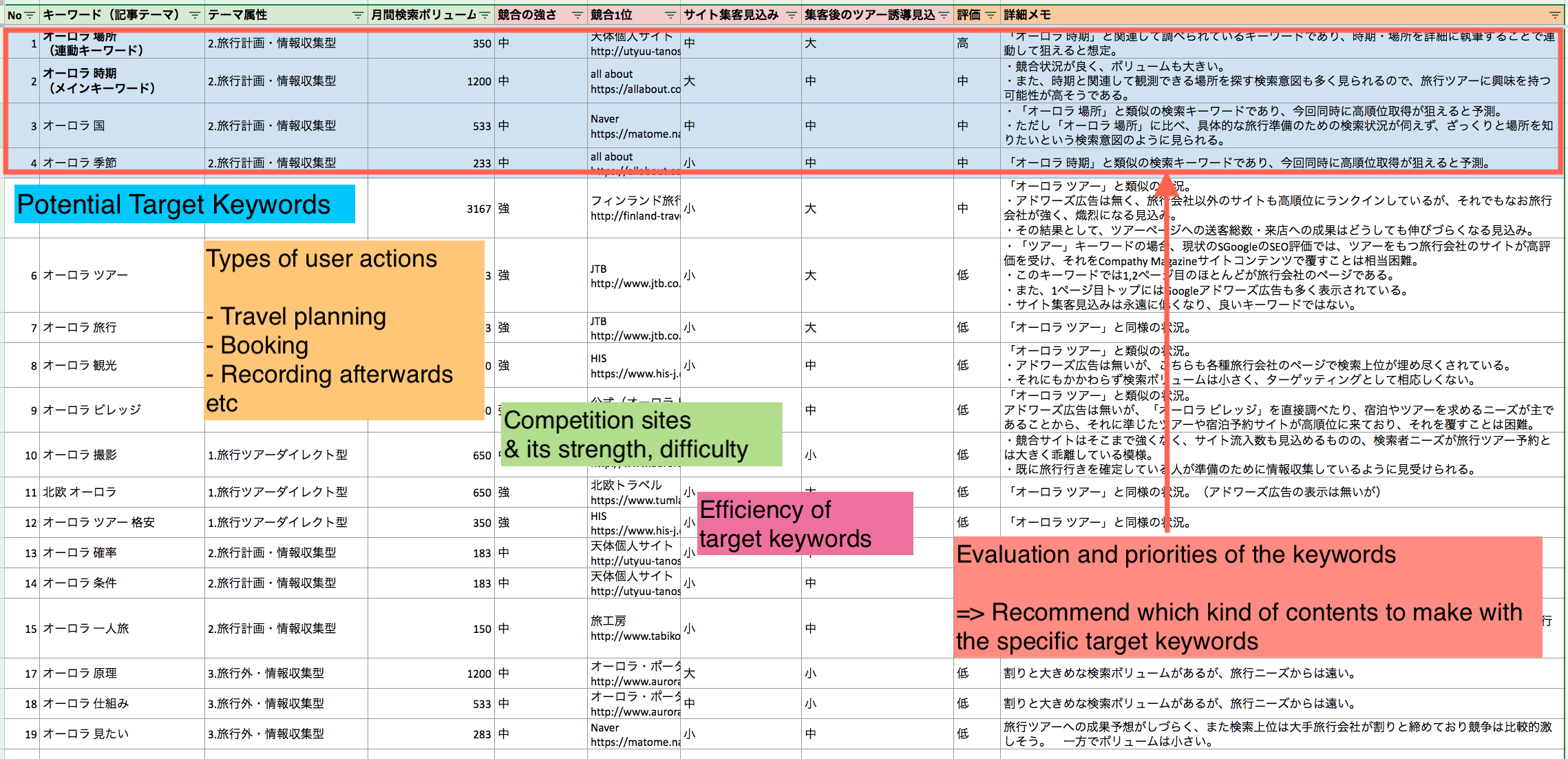Click the 低 evaluation cell in オーロラ 仕組み row
Viewport: 1568px width, 759px height.
977,704
